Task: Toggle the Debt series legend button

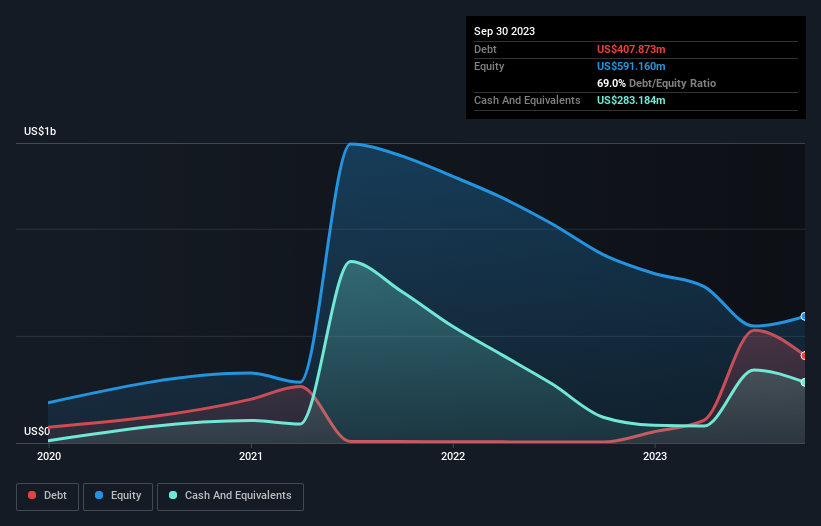Action: coord(47,496)
